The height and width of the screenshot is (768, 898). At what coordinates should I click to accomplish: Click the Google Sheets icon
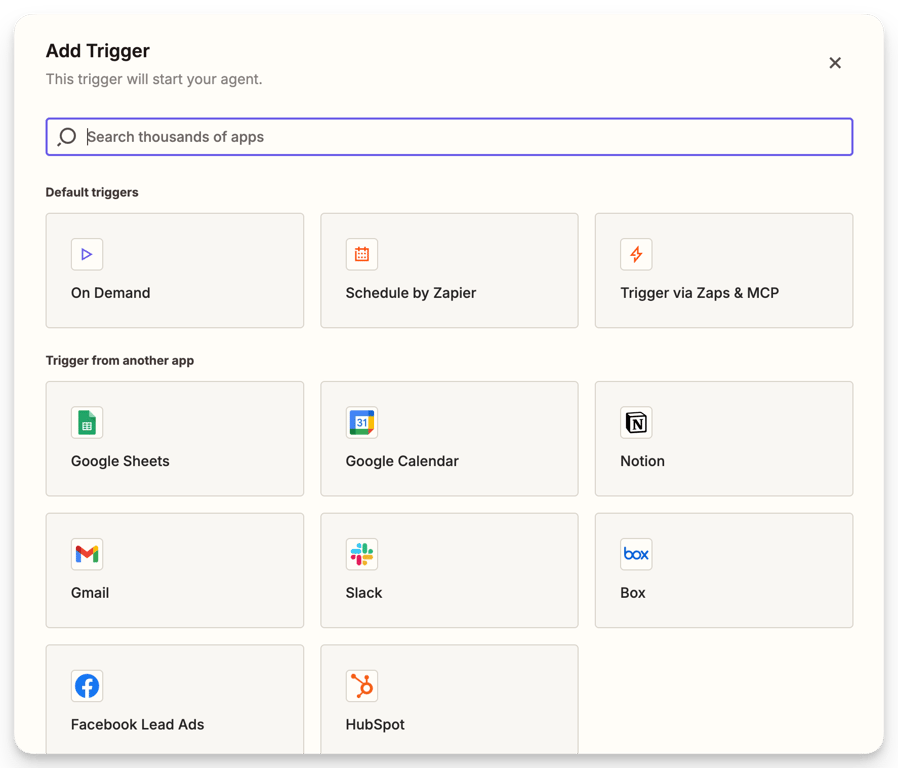pos(87,423)
